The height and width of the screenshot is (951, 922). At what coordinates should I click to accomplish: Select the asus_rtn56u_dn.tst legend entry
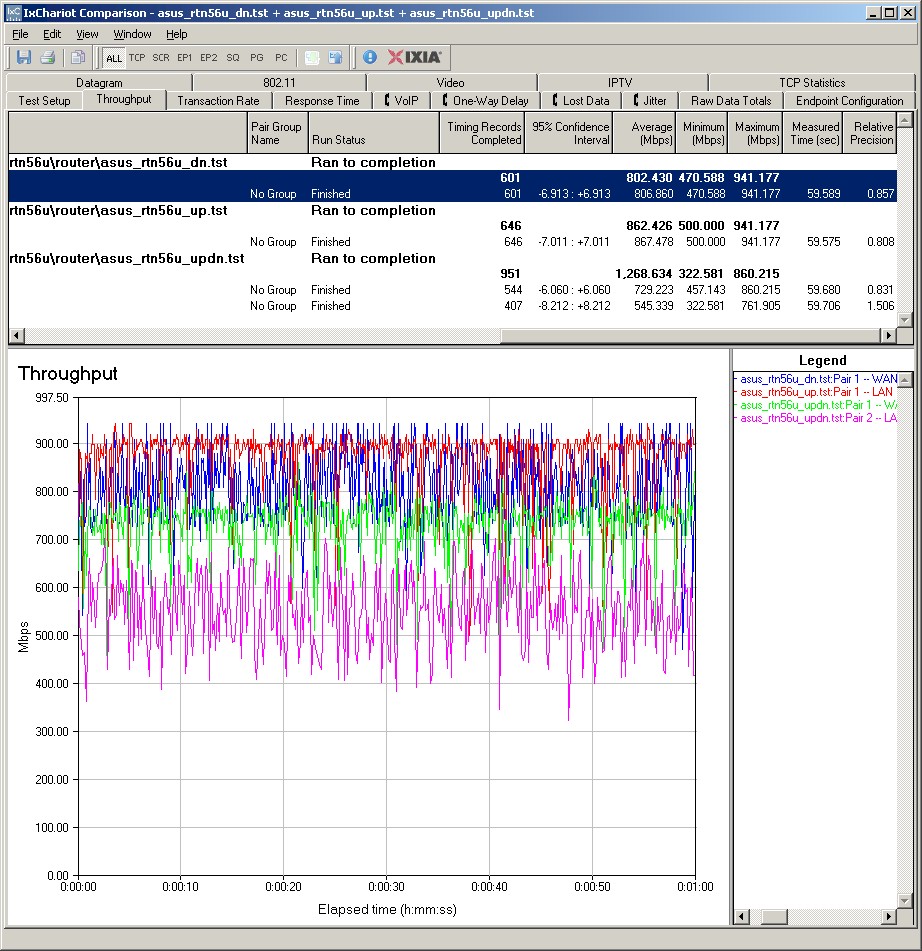[815, 379]
